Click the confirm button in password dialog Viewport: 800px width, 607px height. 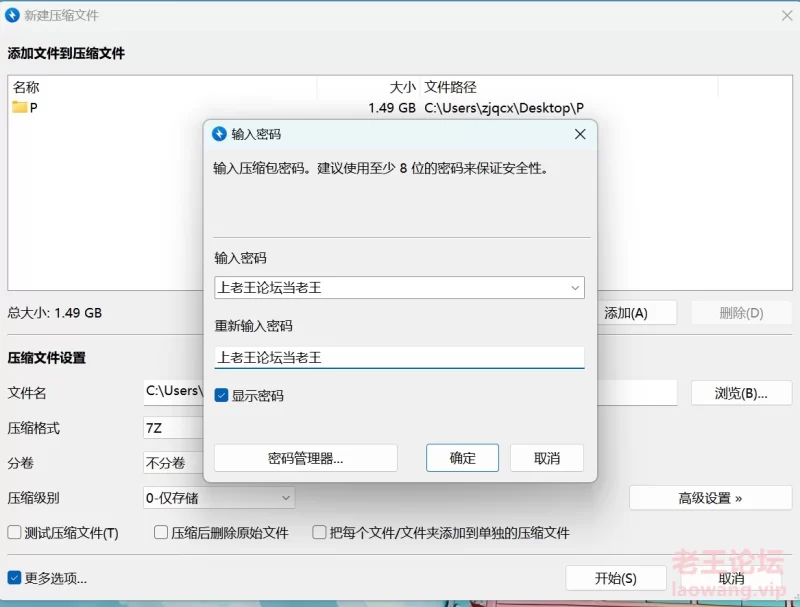462,458
